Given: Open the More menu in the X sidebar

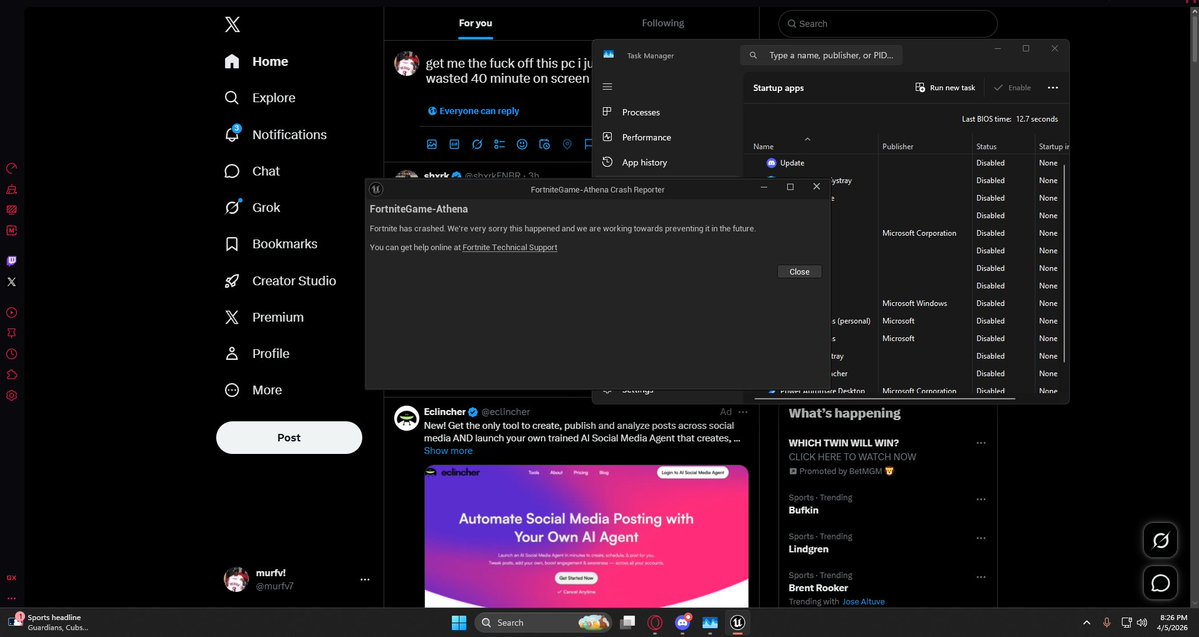Looking at the screenshot, I should [253, 390].
